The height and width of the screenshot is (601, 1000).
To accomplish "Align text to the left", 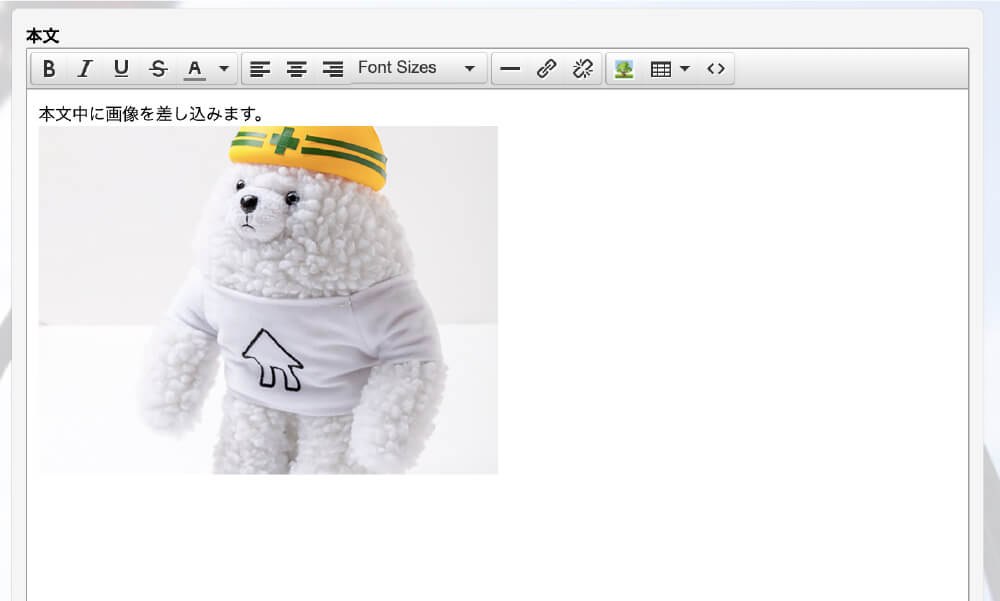I will [x=260, y=69].
